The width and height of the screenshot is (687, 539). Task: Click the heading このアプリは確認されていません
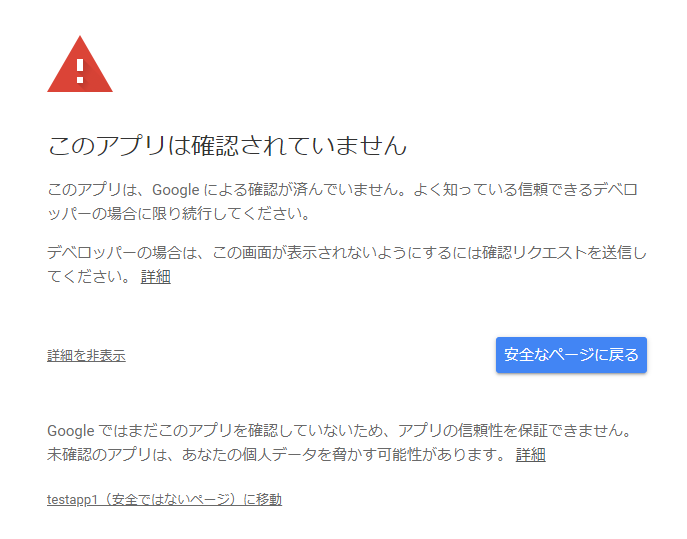227,146
